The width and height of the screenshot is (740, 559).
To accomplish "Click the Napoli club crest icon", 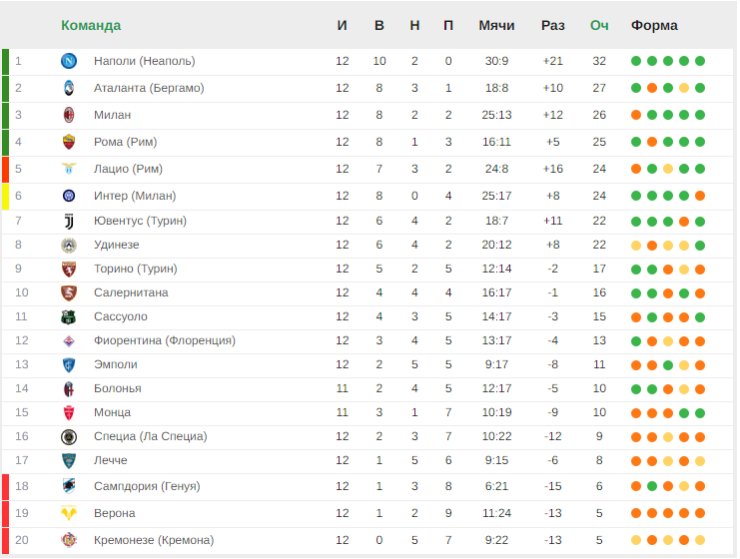I will click(69, 61).
